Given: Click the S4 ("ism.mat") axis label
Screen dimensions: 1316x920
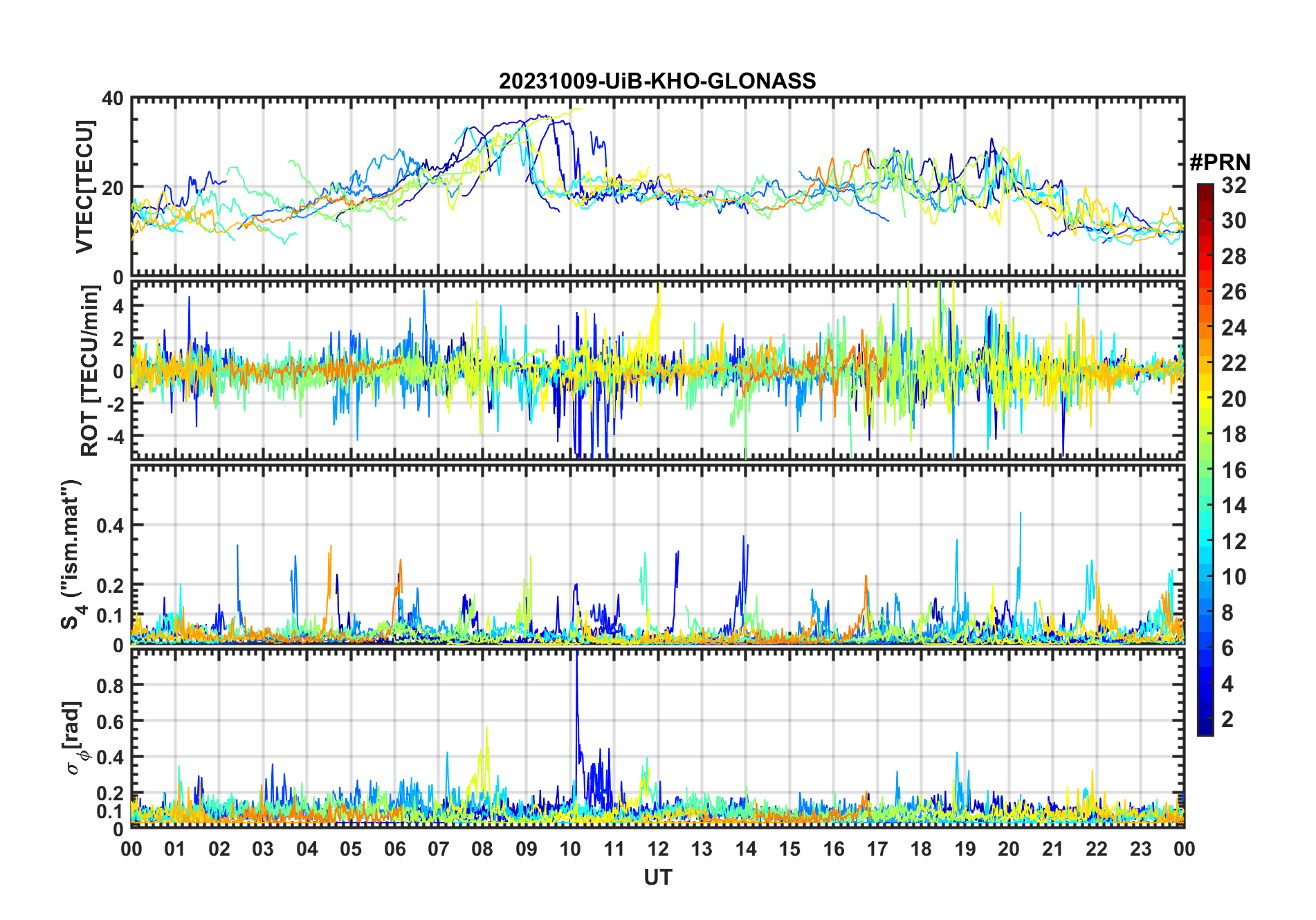Looking at the screenshot, I should 72,555.
